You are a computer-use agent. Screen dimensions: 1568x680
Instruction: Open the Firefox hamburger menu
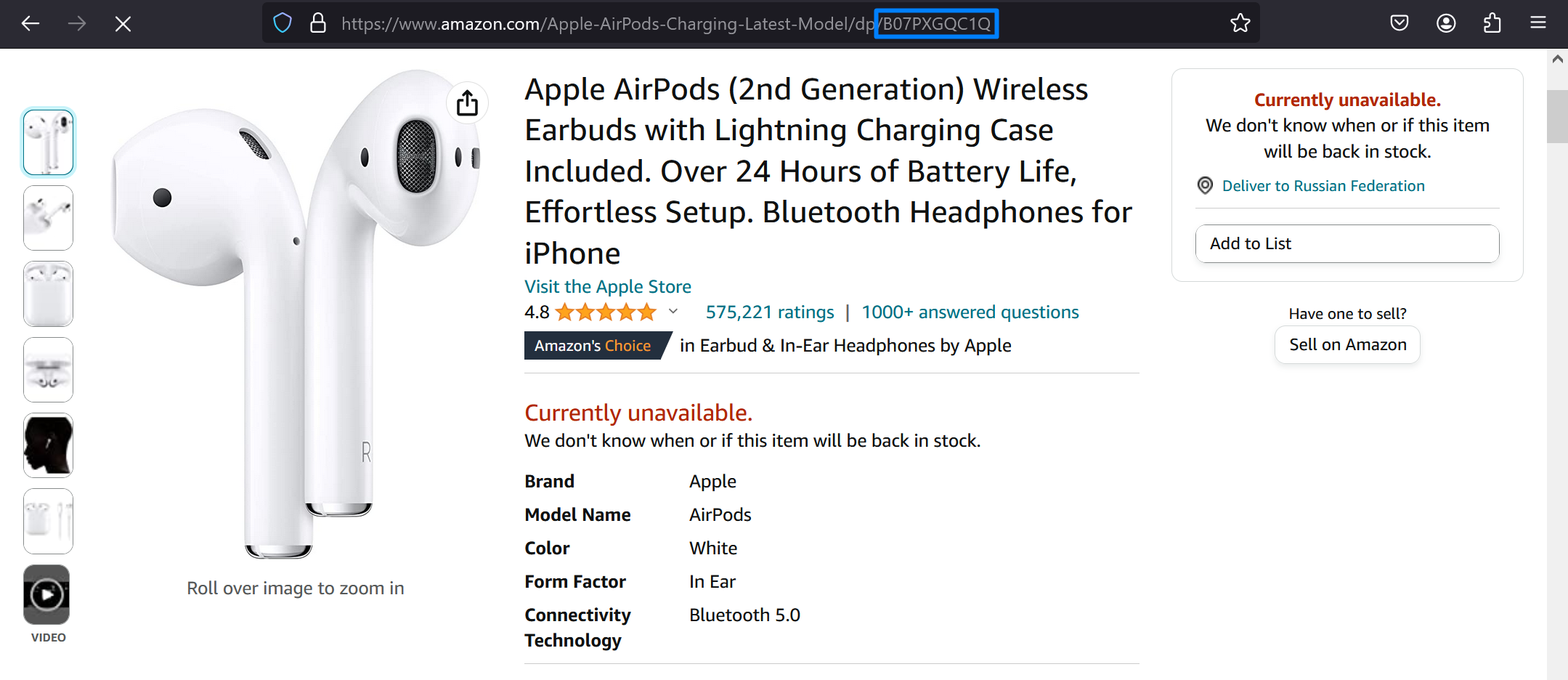tap(1537, 24)
